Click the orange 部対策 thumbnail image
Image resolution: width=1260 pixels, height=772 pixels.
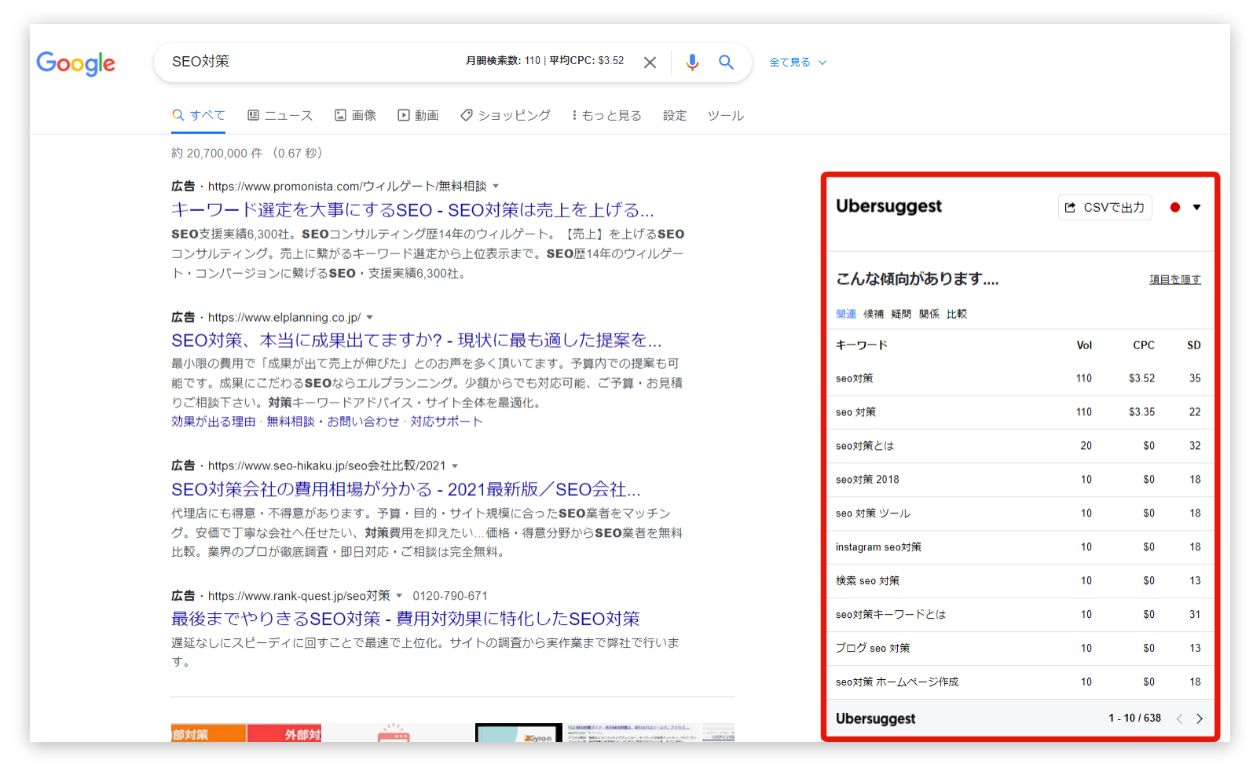point(208,733)
